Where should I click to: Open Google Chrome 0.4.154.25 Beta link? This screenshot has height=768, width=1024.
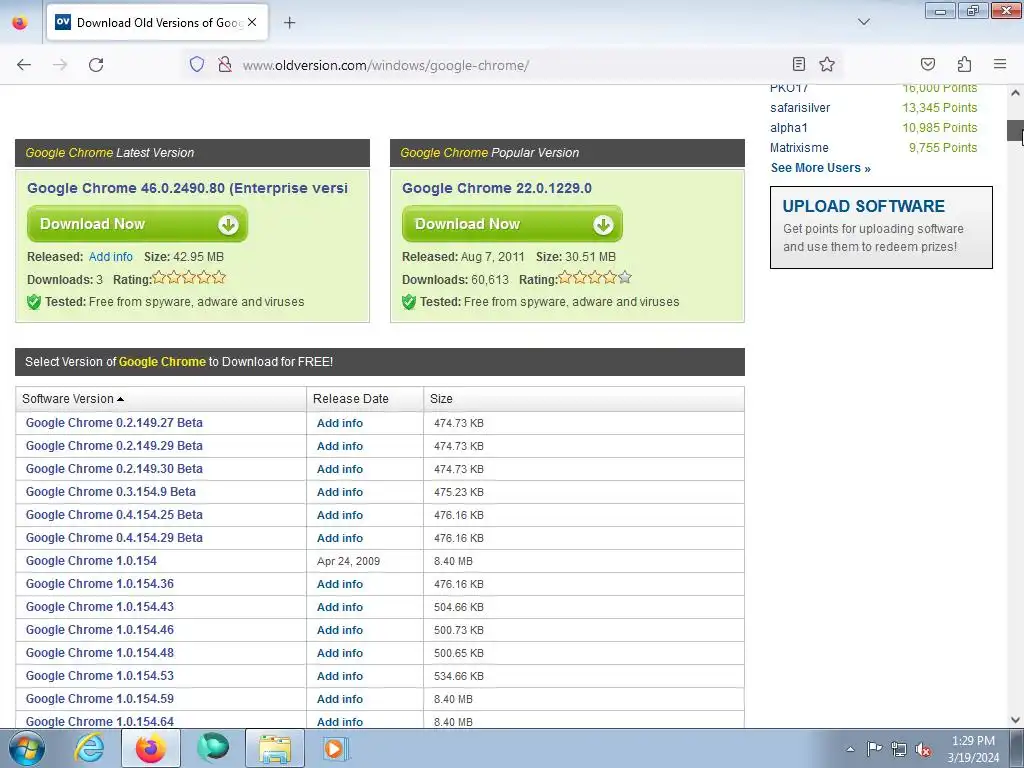point(114,515)
